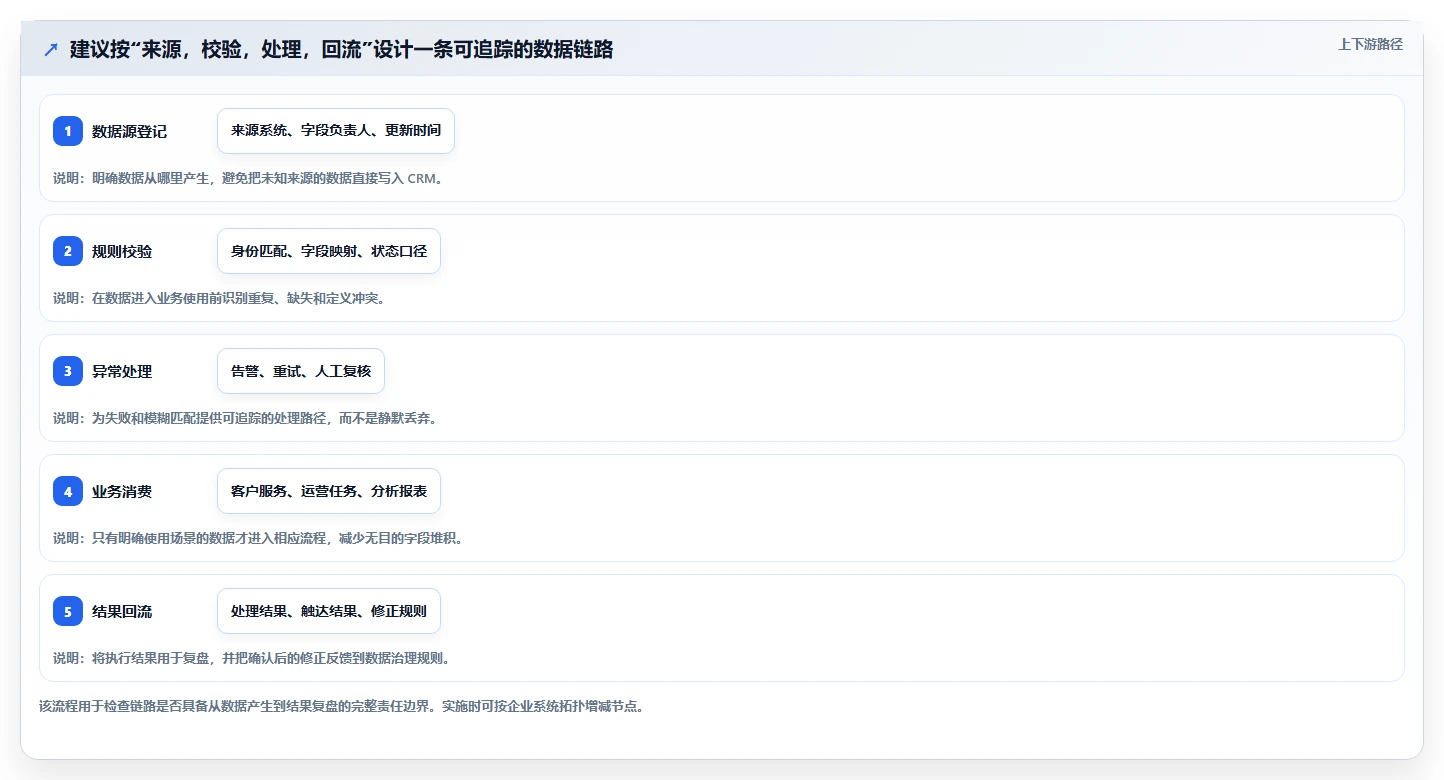
Task: Click the 数据源登记 step title
Action: click(x=129, y=132)
